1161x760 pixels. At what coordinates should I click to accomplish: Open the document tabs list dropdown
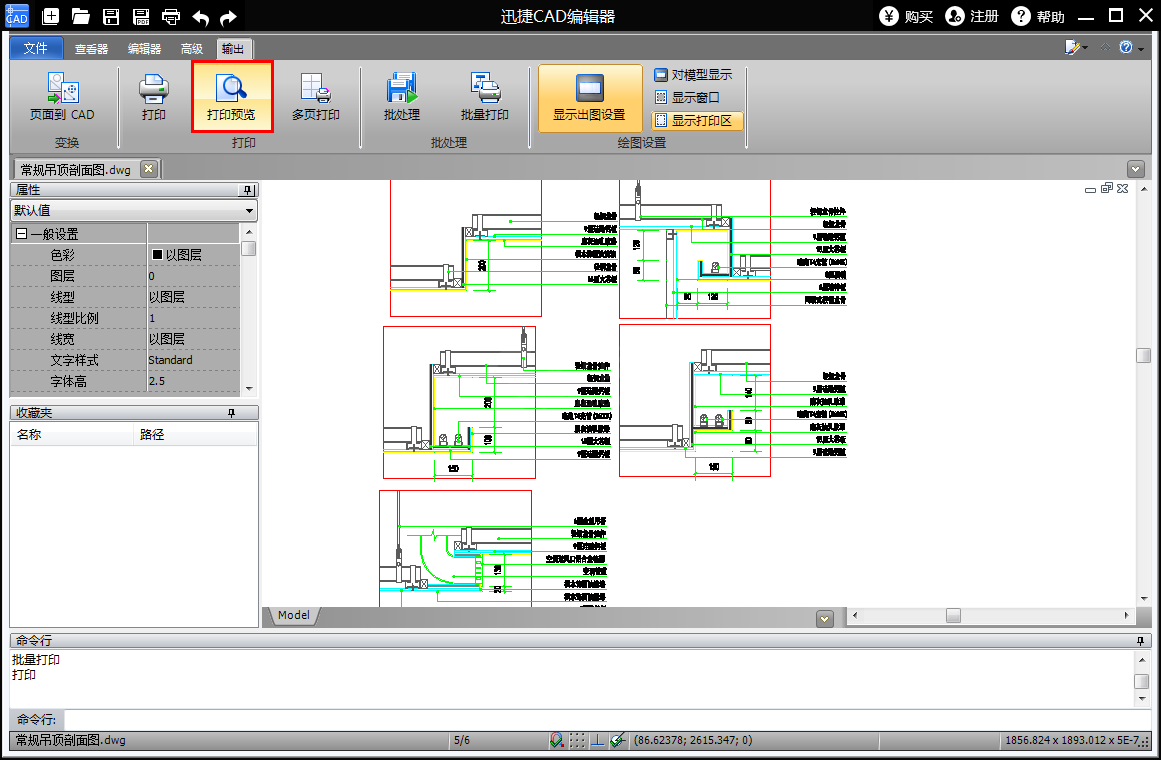pyautogui.click(x=1135, y=169)
